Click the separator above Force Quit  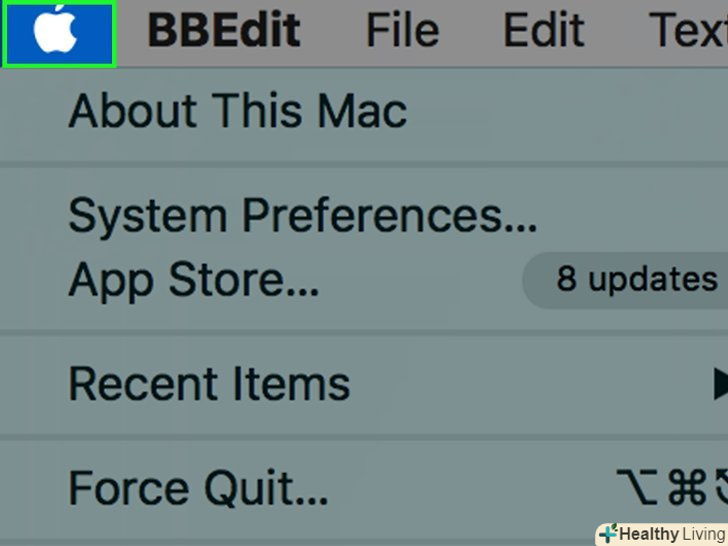coord(364,437)
